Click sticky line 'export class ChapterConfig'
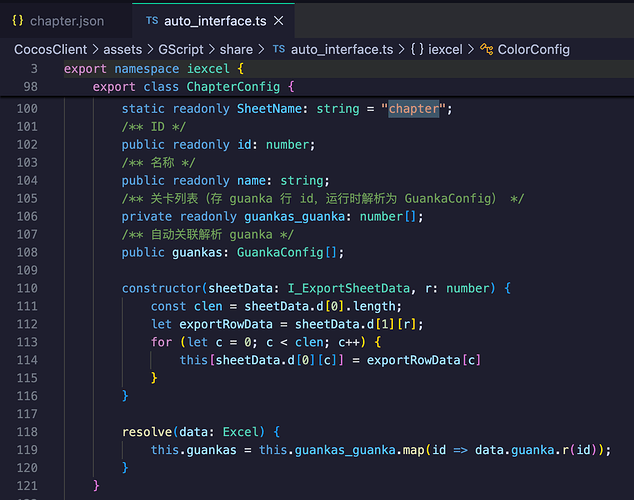 click(x=194, y=86)
